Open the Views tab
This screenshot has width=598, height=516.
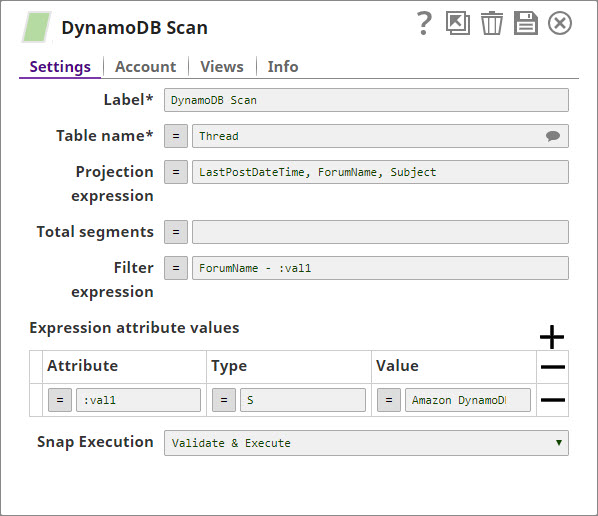coord(222,67)
